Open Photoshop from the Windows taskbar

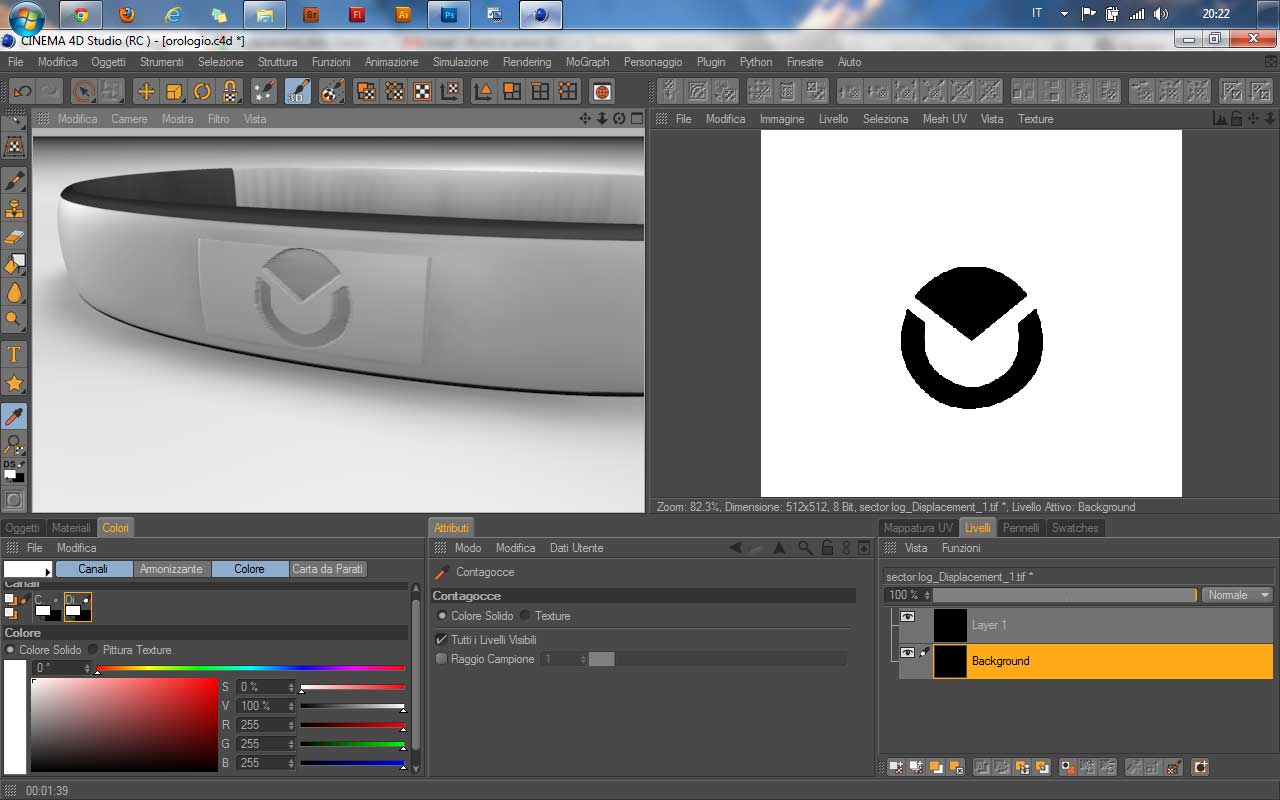[x=449, y=15]
